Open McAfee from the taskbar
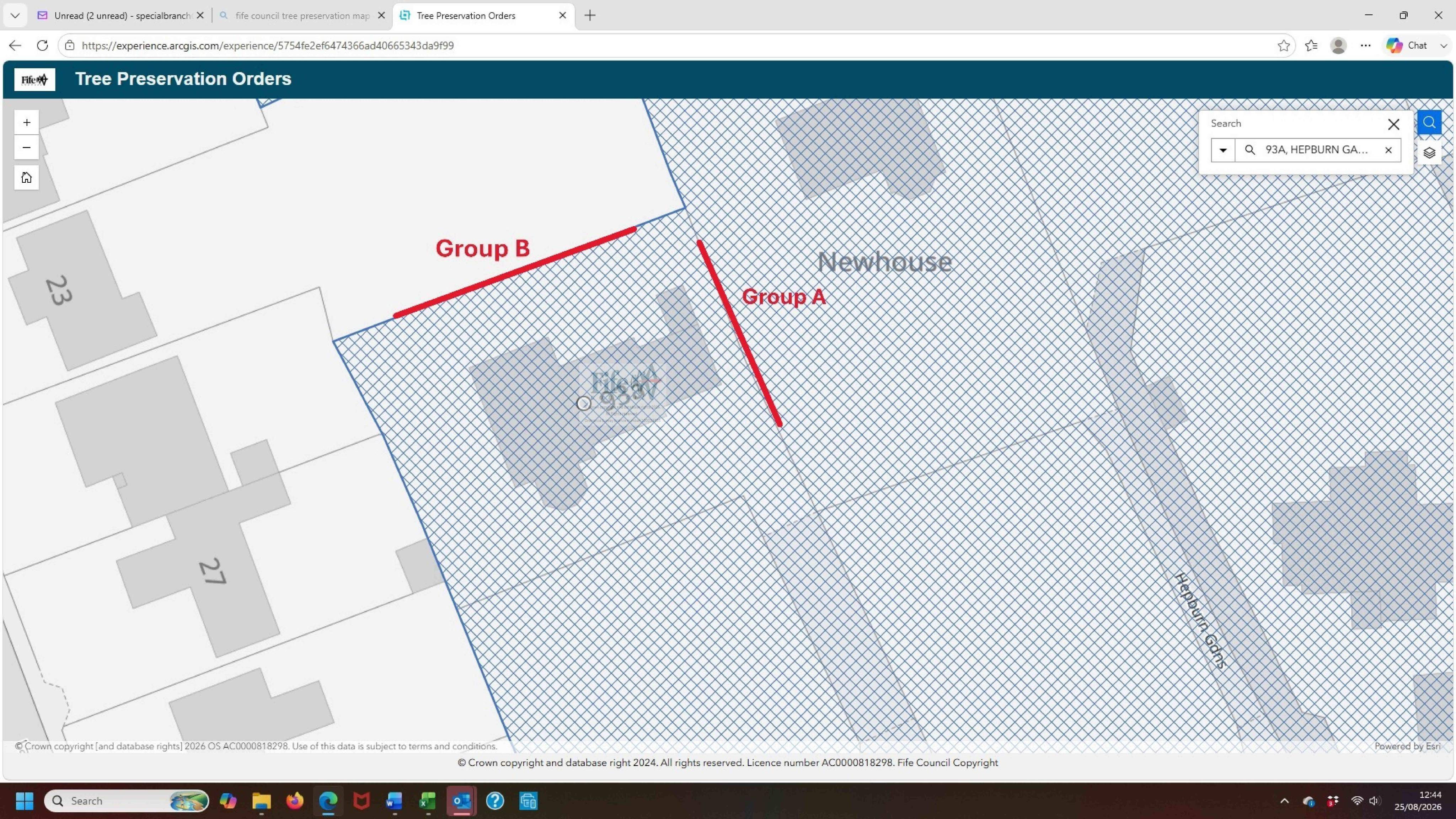This screenshot has width=1456, height=819. click(361, 801)
